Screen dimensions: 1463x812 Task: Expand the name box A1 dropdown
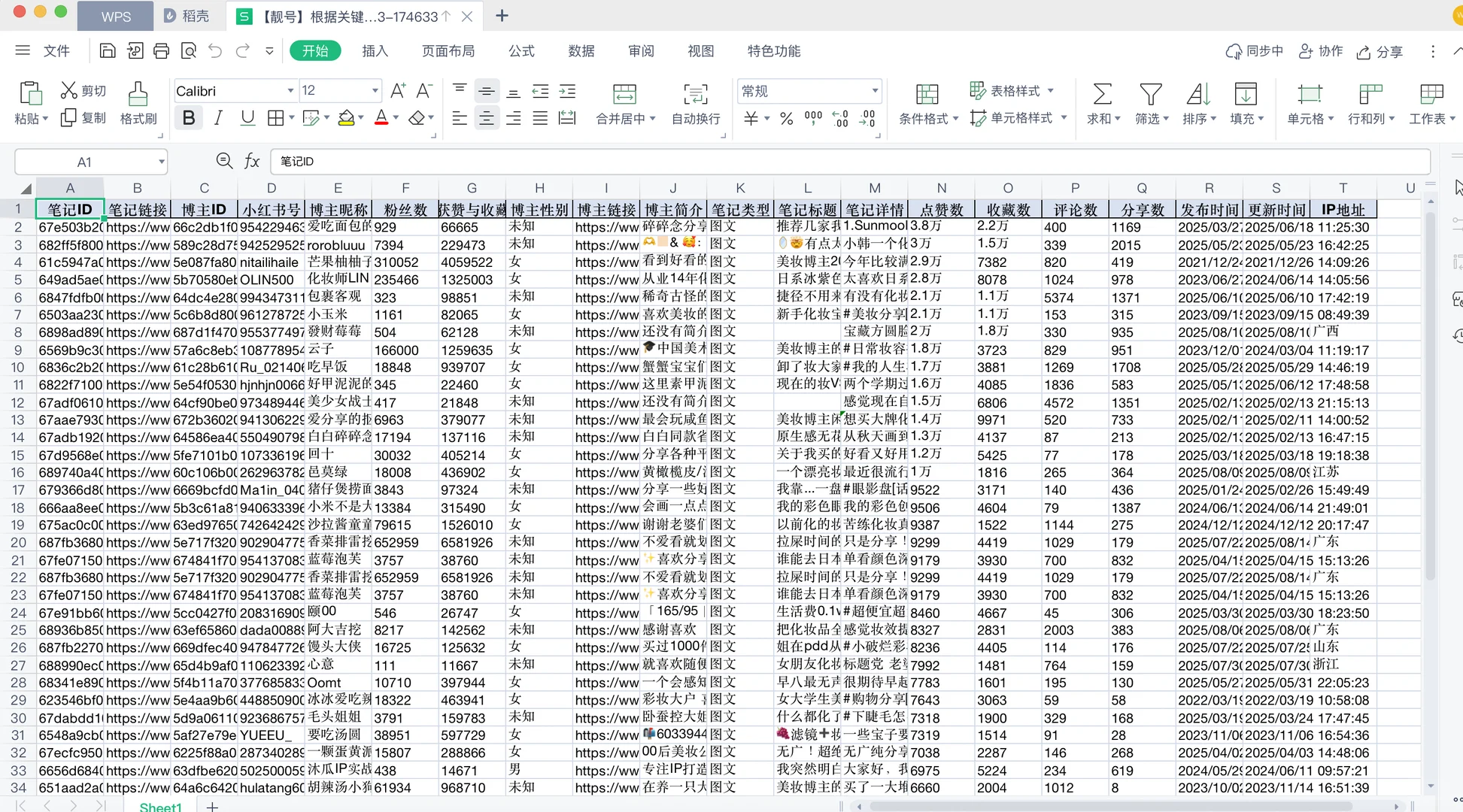pyautogui.click(x=161, y=162)
